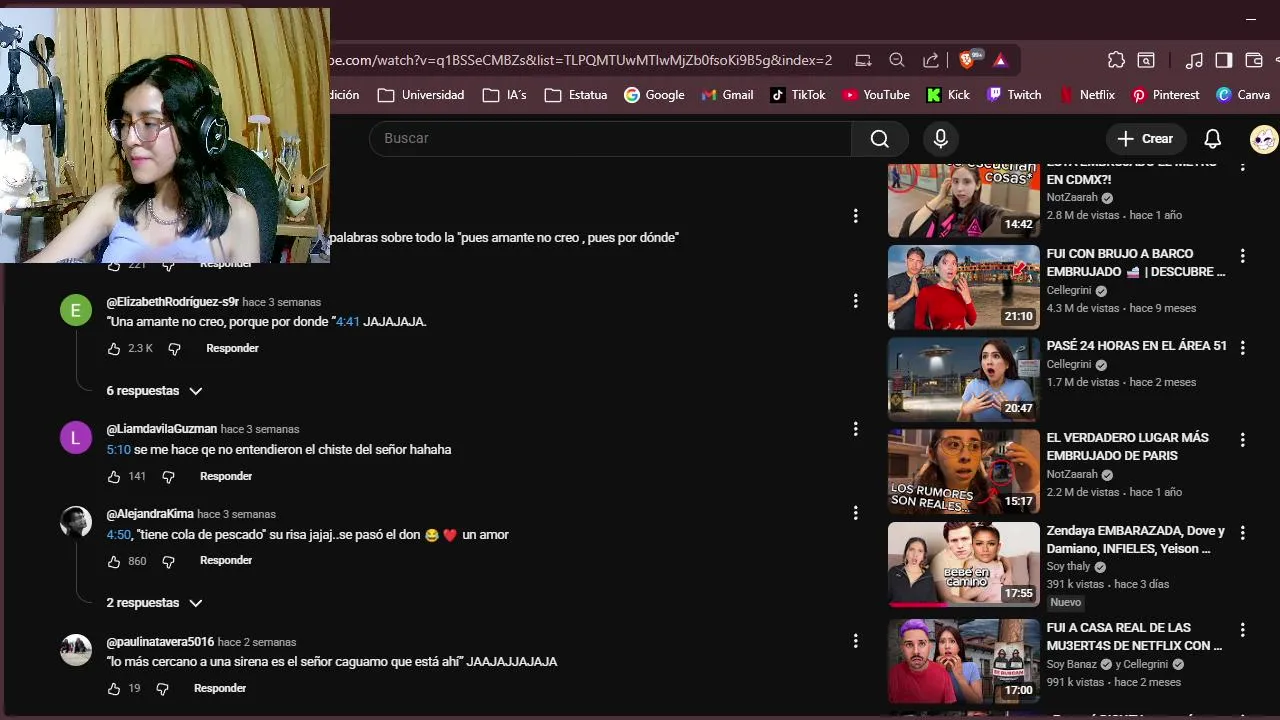This screenshot has width=1280, height=720.
Task: Open options for ElizabethRodríguez-s9r comment
Action: pyautogui.click(x=855, y=301)
